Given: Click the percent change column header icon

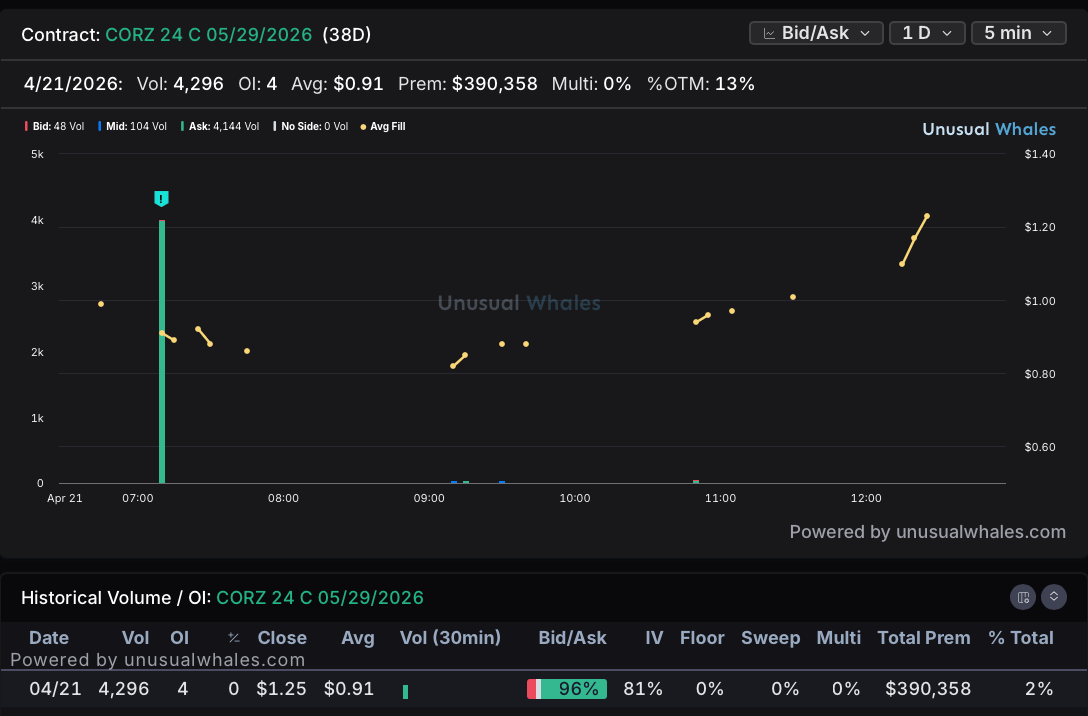Looking at the screenshot, I should tap(234, 638).
